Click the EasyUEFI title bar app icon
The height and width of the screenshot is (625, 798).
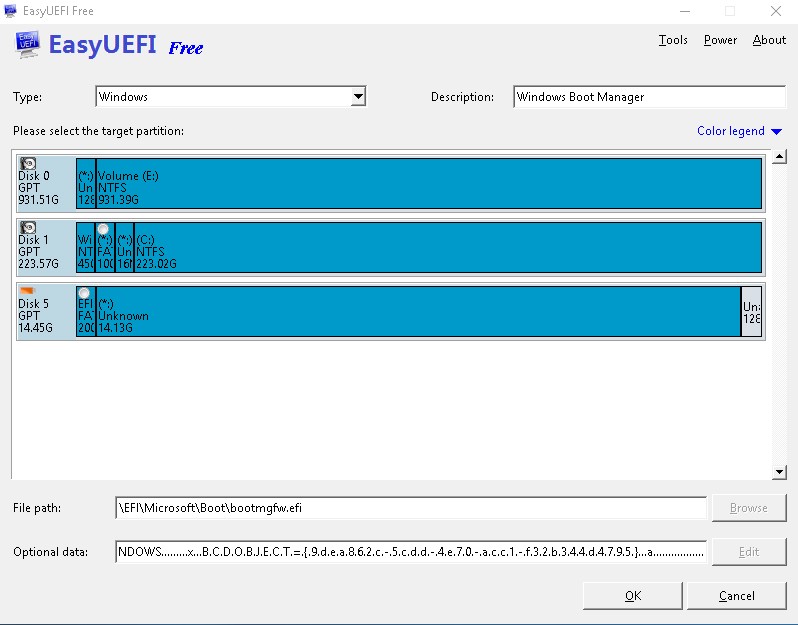click(x=10, y=11)
